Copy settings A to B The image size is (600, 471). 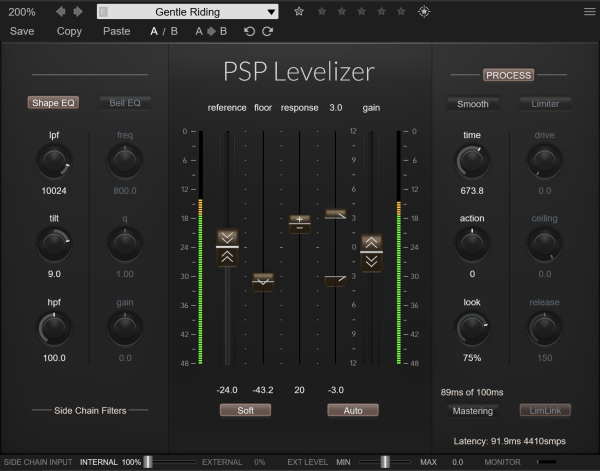coord(211,31)
